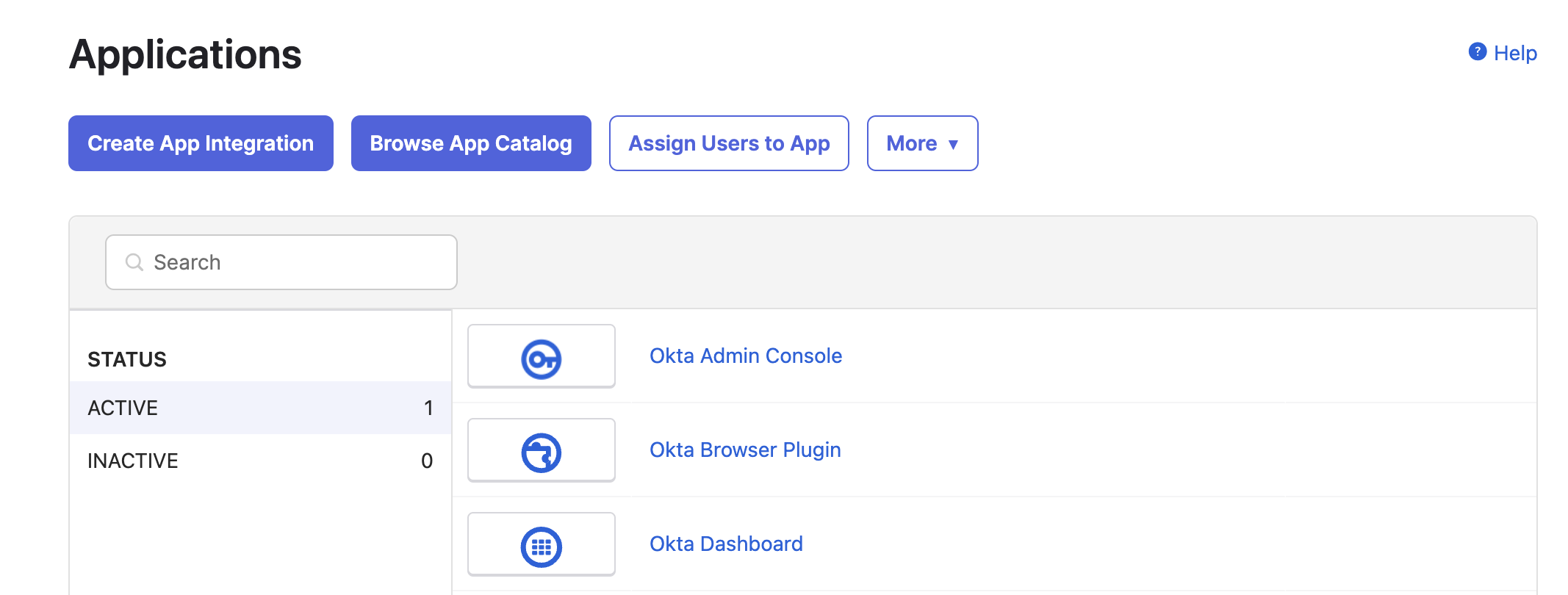This screenshot has width=1568, height=595.
Task: Click the Okta Admin Console key icon
Action: 542,359
